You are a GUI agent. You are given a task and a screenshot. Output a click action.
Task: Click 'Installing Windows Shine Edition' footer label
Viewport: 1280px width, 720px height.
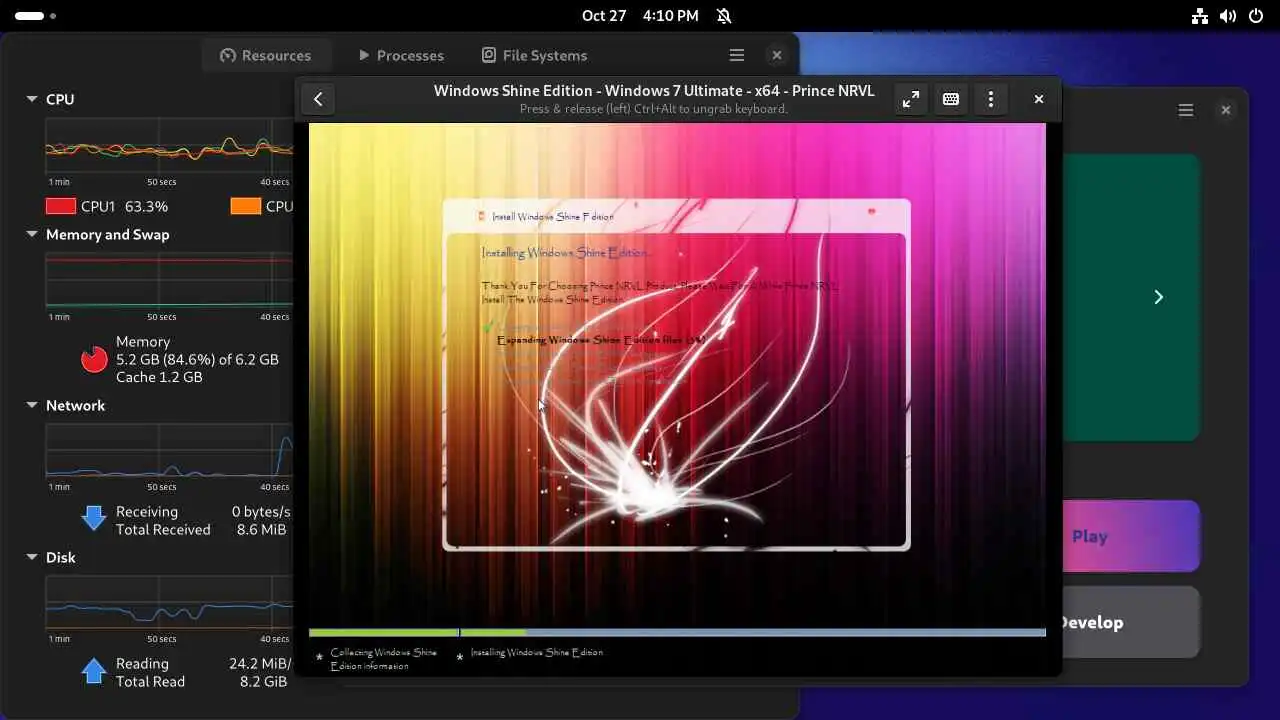(x=537, y=652)
